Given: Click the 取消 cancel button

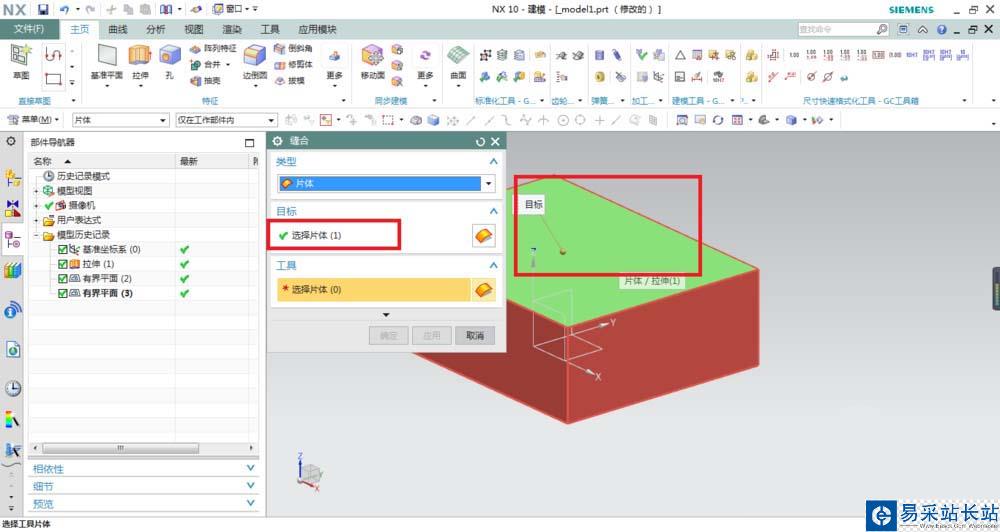Looking at the screenshot, I should click(474, 336).
